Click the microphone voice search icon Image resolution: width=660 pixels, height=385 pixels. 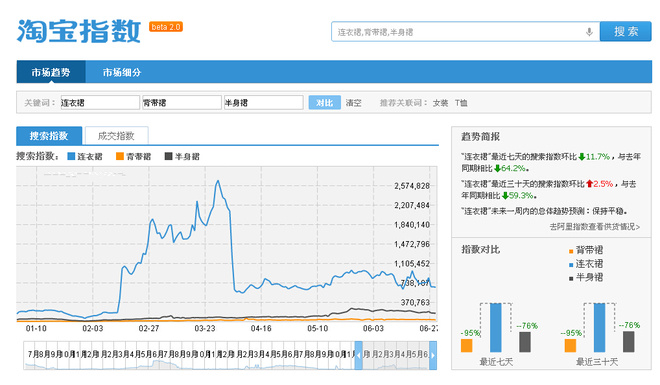[x=589, y=32]
